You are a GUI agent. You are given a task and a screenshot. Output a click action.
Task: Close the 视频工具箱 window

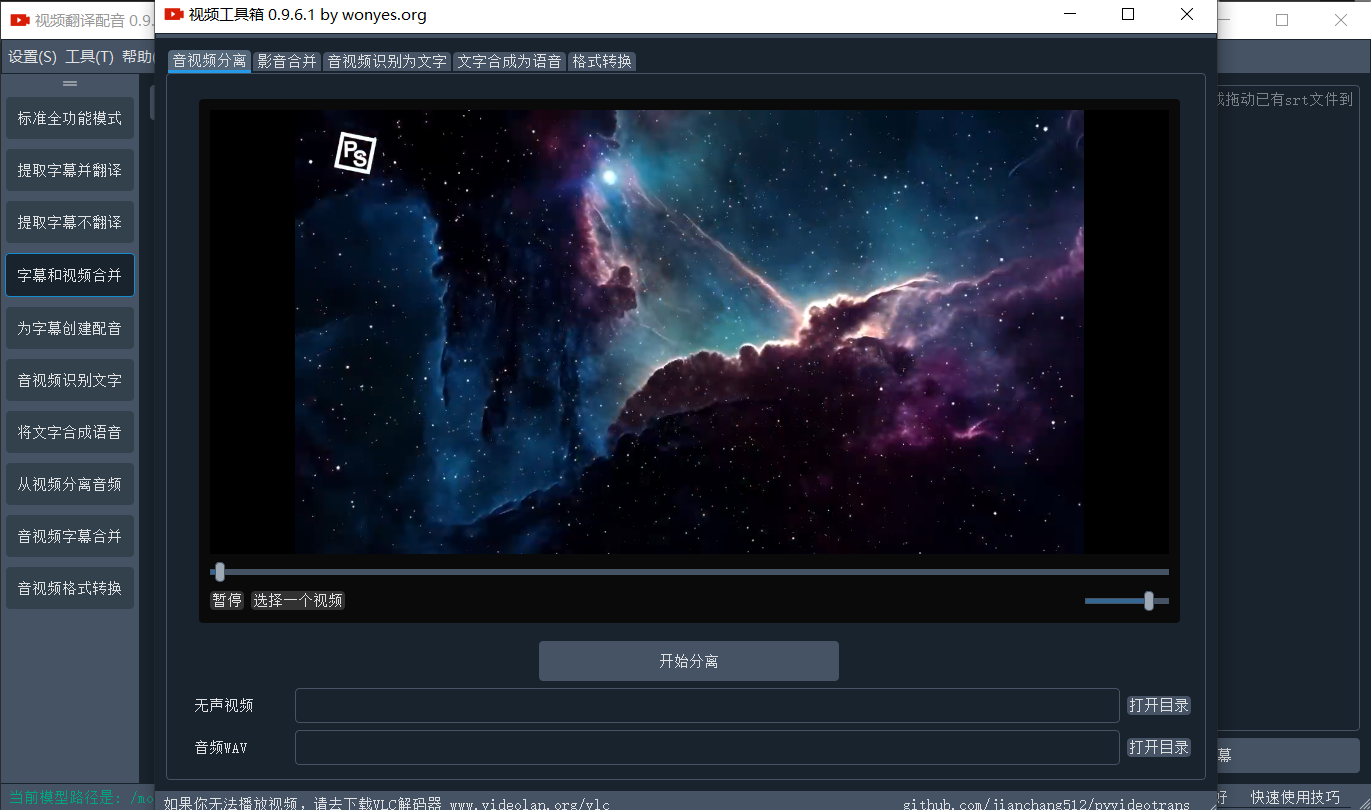1187,14
